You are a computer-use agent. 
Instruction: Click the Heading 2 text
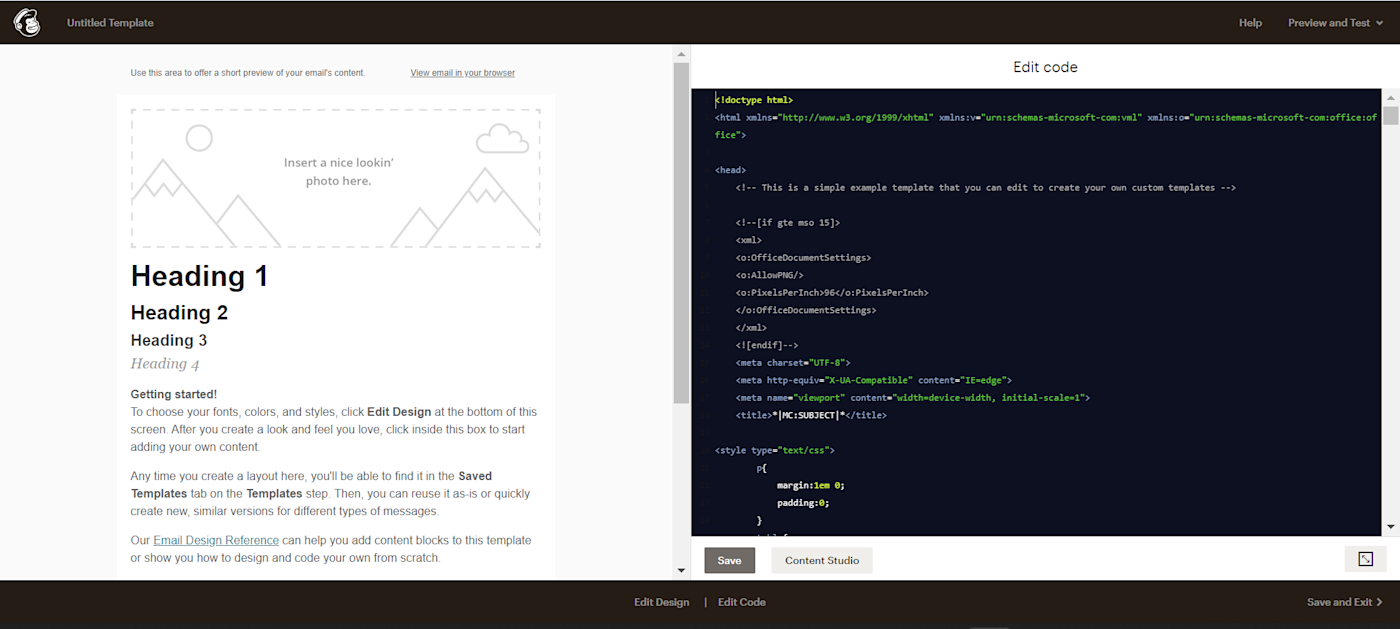pyautogui.click(x=180, y=313)
